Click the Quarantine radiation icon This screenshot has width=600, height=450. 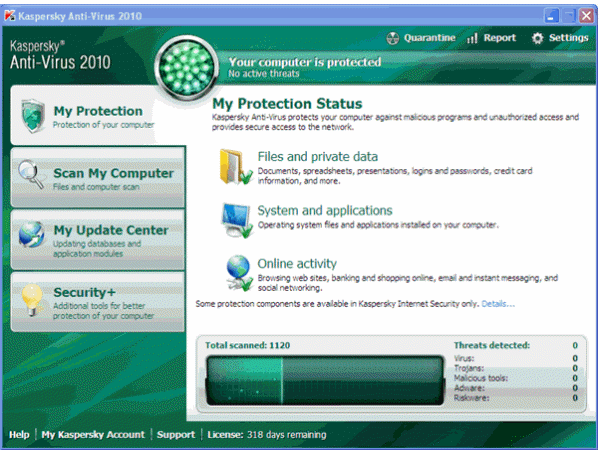(x=393, y=38)
